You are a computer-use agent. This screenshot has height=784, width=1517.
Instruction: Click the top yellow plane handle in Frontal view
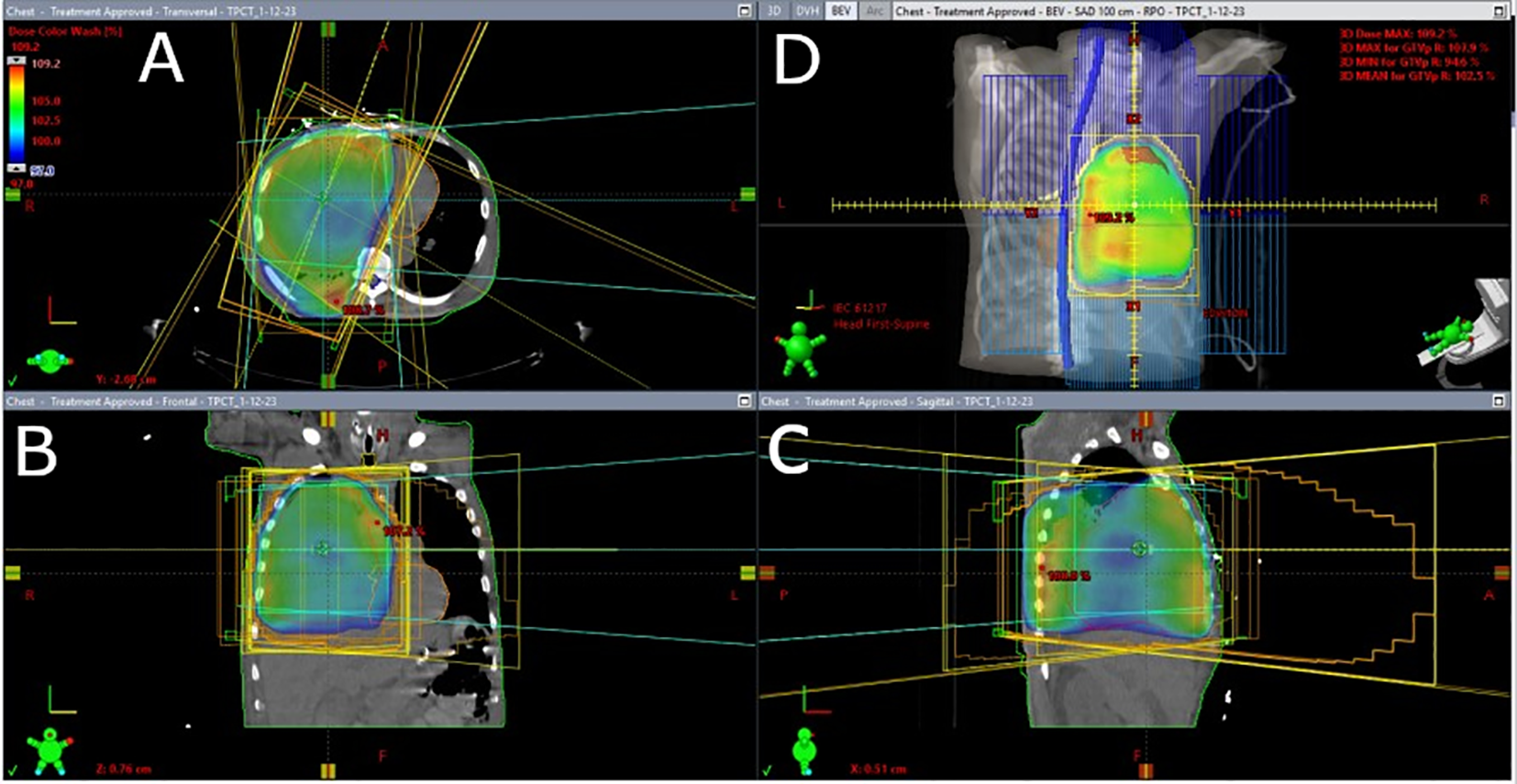[328, 419]
